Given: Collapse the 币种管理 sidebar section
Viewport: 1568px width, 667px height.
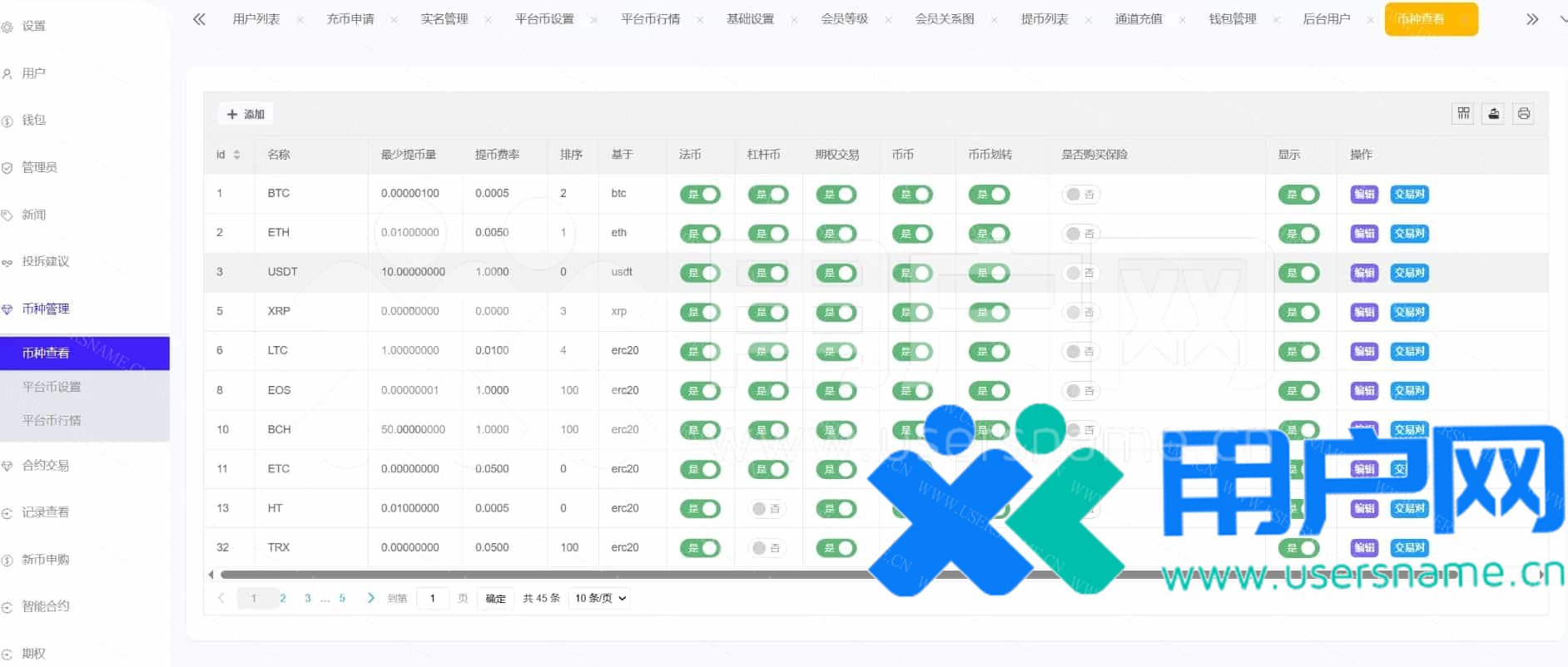Looking at the screenshot, I should pyautogui.click(x=46, y=309).
